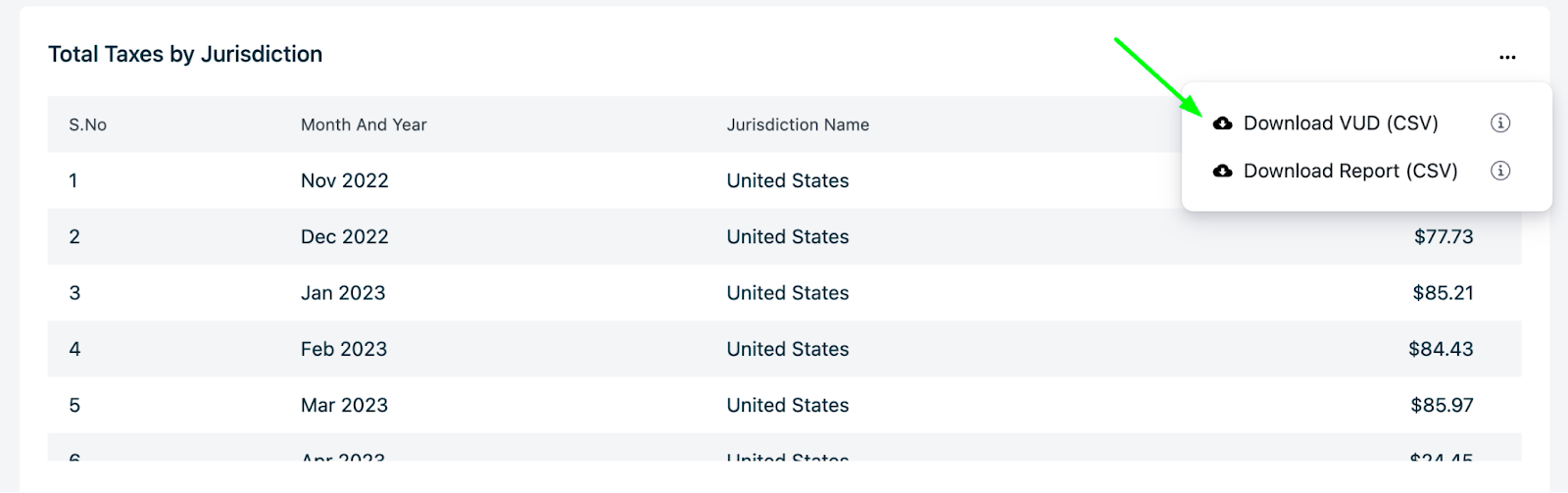Select the Dec 2022 table row

point(344,237)
